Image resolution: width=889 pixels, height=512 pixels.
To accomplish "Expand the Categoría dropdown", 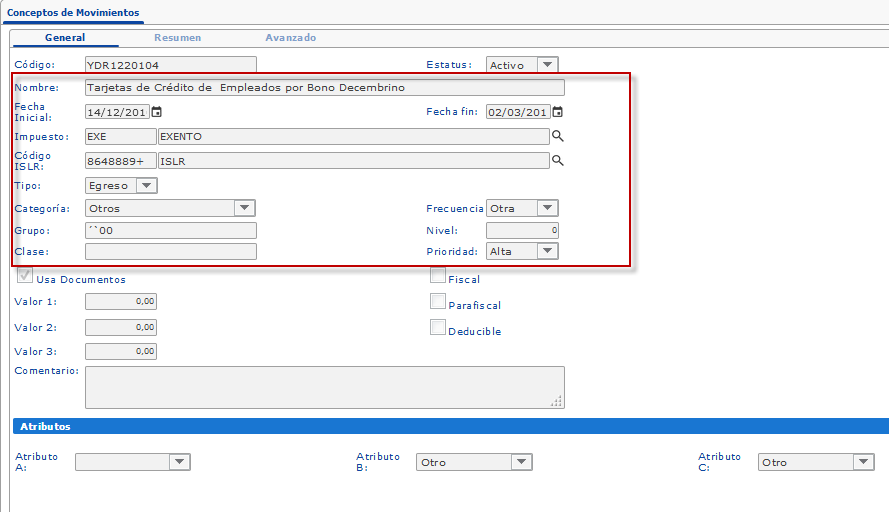I will [x=170, y=208].
